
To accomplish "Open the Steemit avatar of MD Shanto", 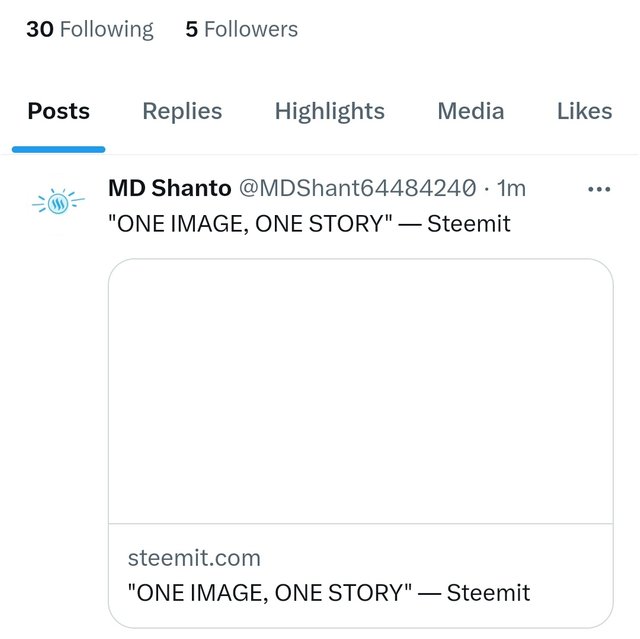I will 58,203.
